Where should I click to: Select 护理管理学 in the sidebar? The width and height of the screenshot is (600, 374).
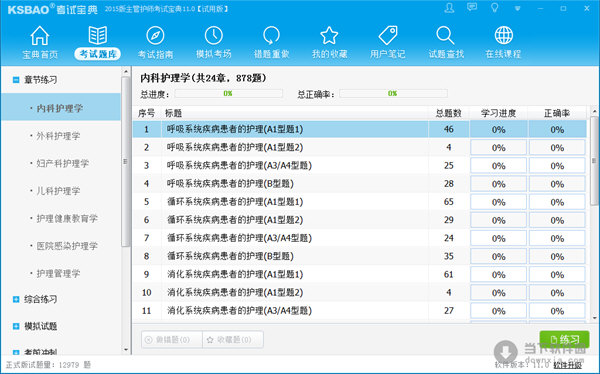59,274
